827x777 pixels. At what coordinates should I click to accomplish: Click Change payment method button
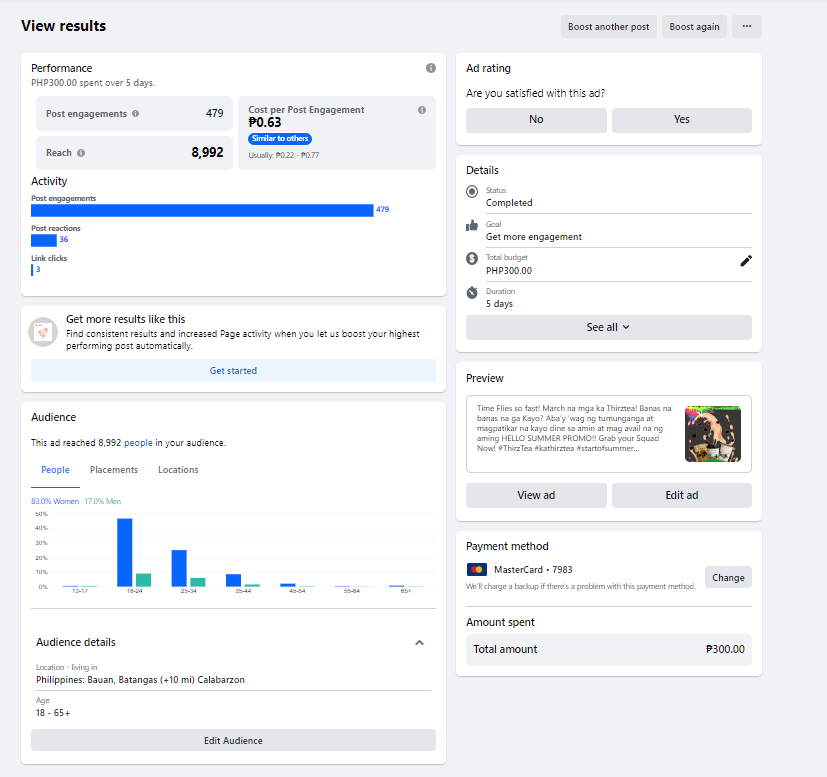728,578
